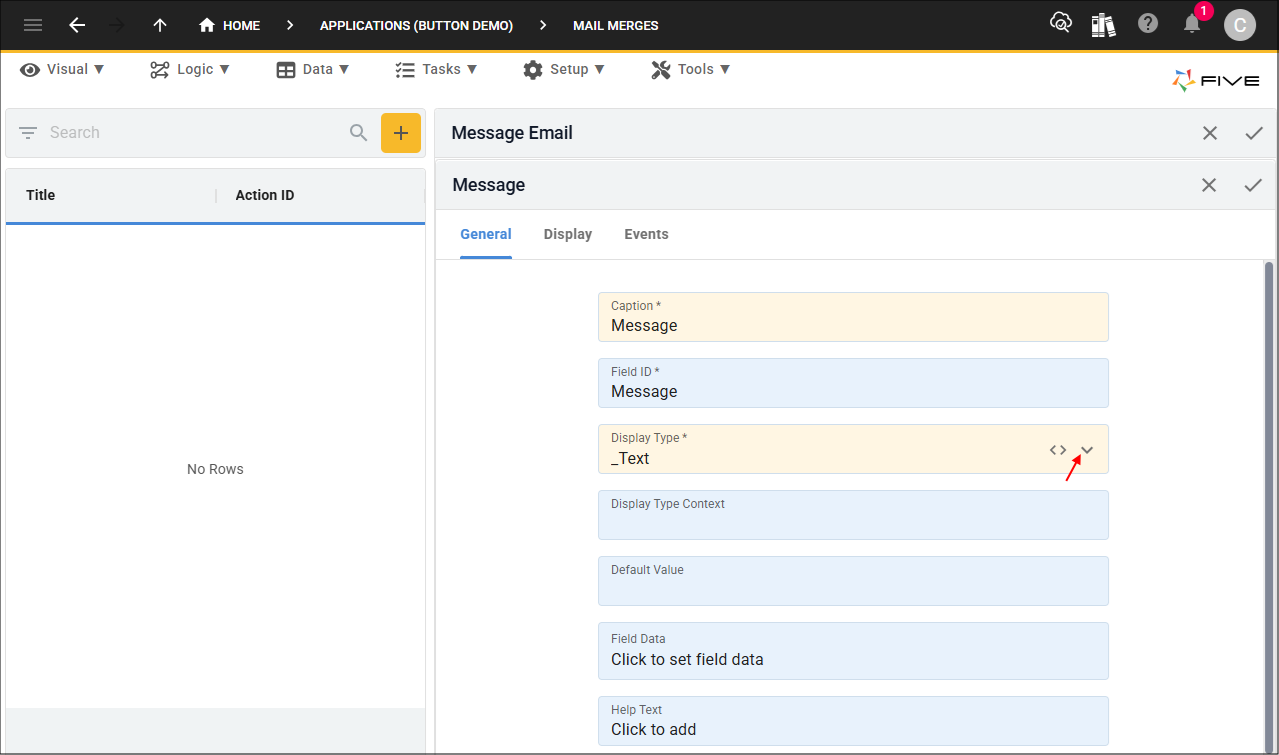Open the user avatar C menu
This screenshot has height=755, width=1279.
click(x=1240, y=25)
